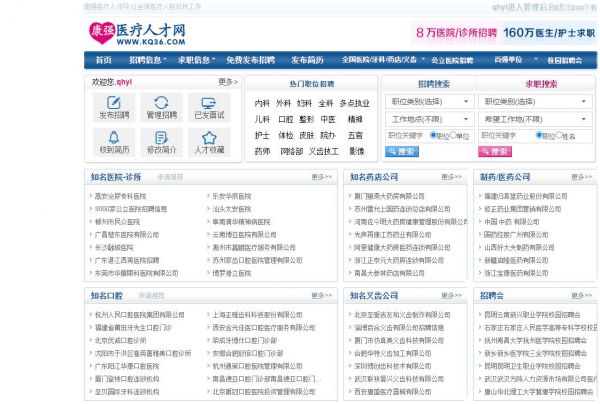This screenshot has width=600, height=404.
Task: Choose 体检 in hot positions
Action: click(x=286, y=135)
